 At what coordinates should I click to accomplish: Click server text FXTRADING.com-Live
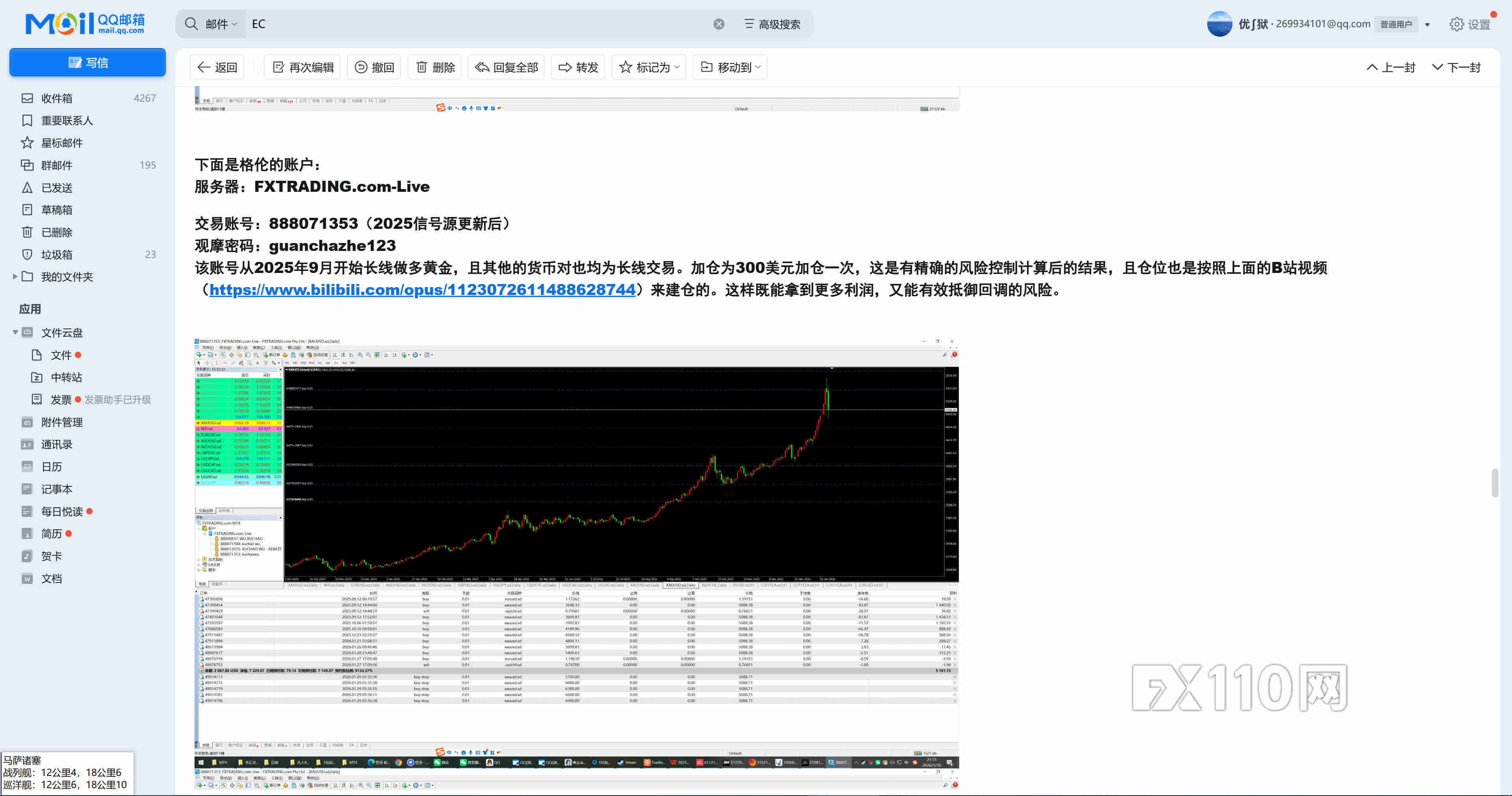(342, 187)
